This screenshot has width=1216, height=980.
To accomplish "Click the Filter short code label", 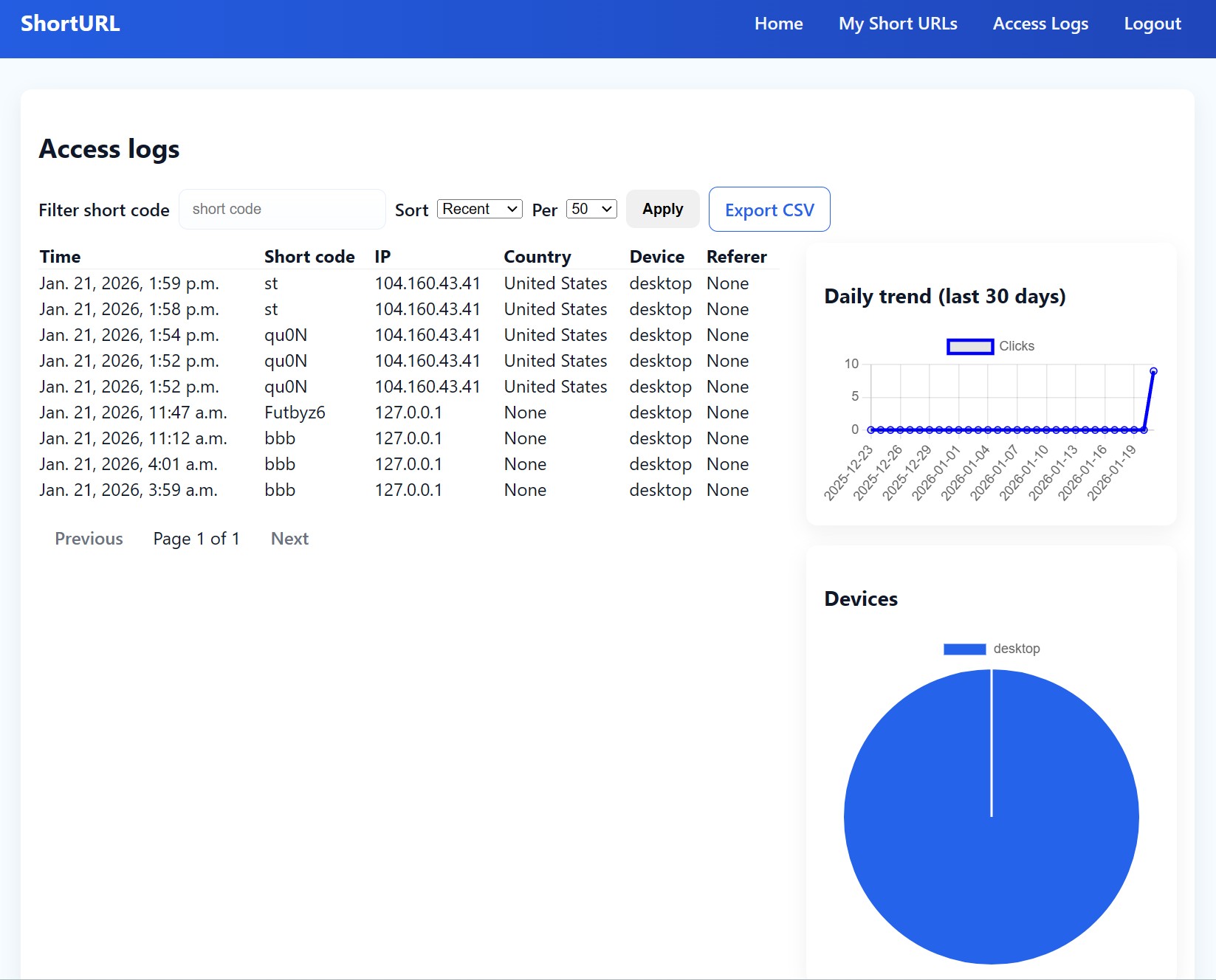I will (x=104, y=210).
